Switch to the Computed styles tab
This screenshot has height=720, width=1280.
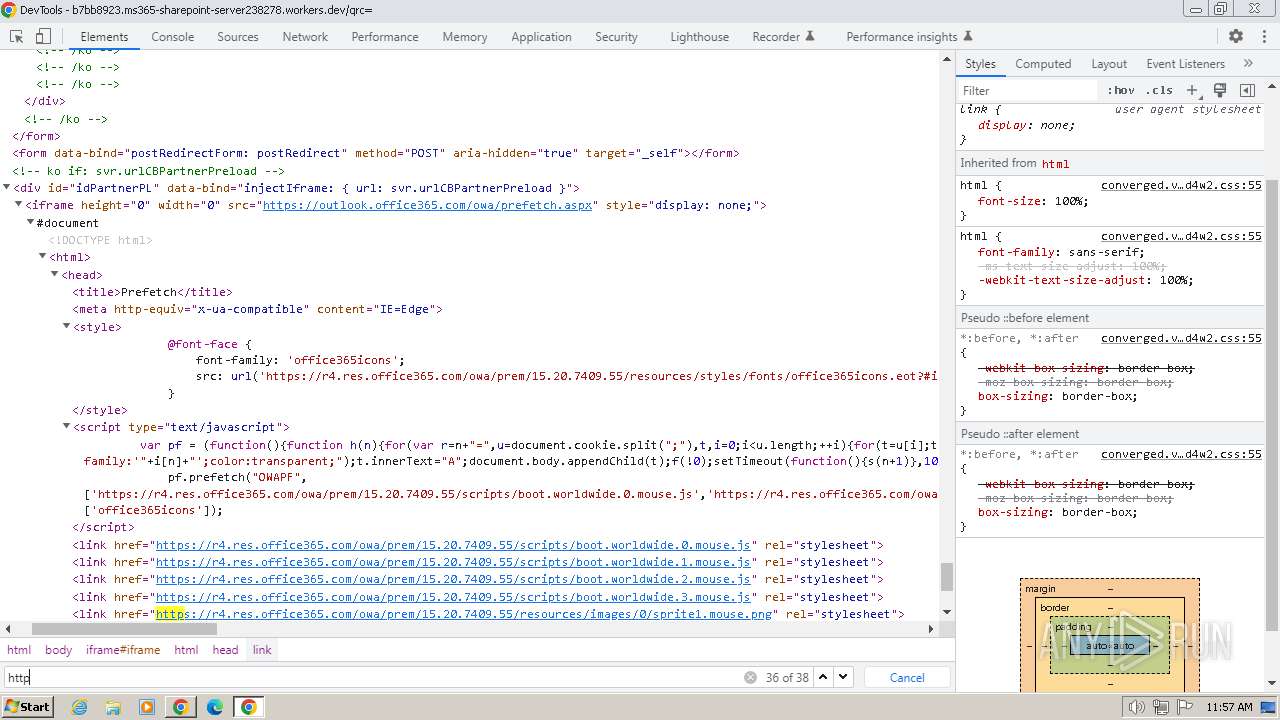(x=1043, y=63)
